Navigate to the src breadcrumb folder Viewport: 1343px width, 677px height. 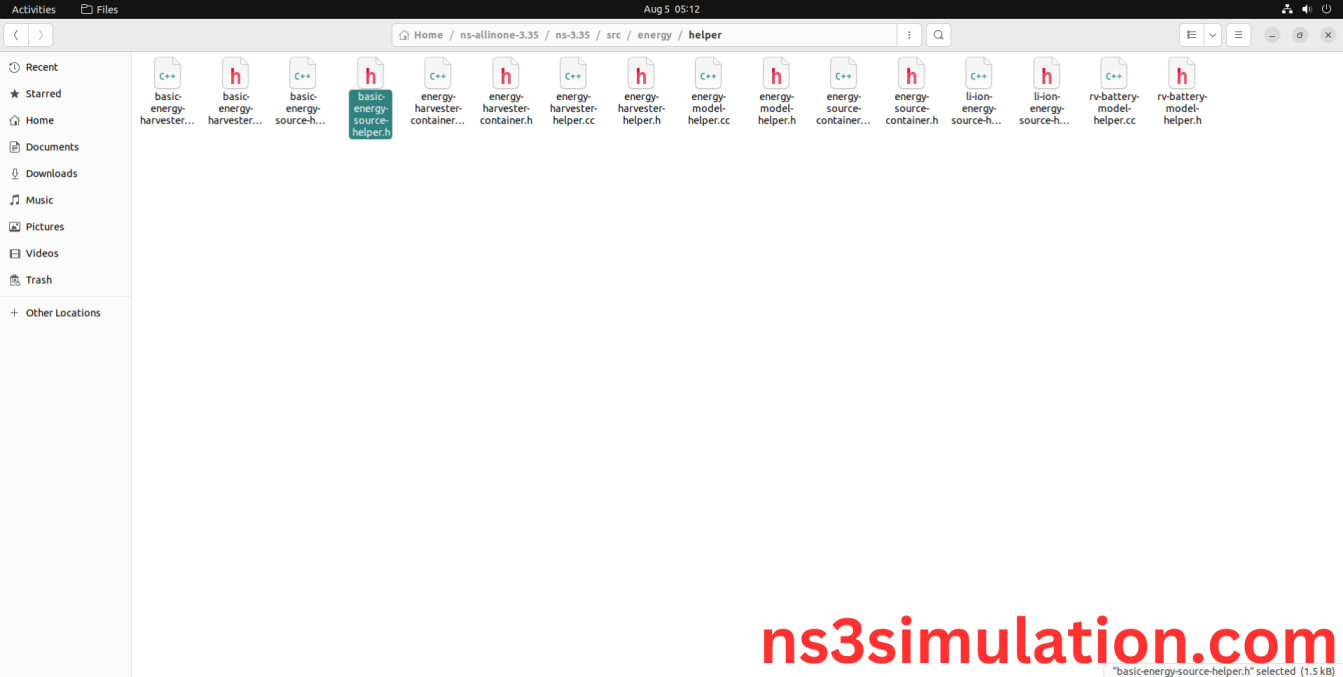613,35
